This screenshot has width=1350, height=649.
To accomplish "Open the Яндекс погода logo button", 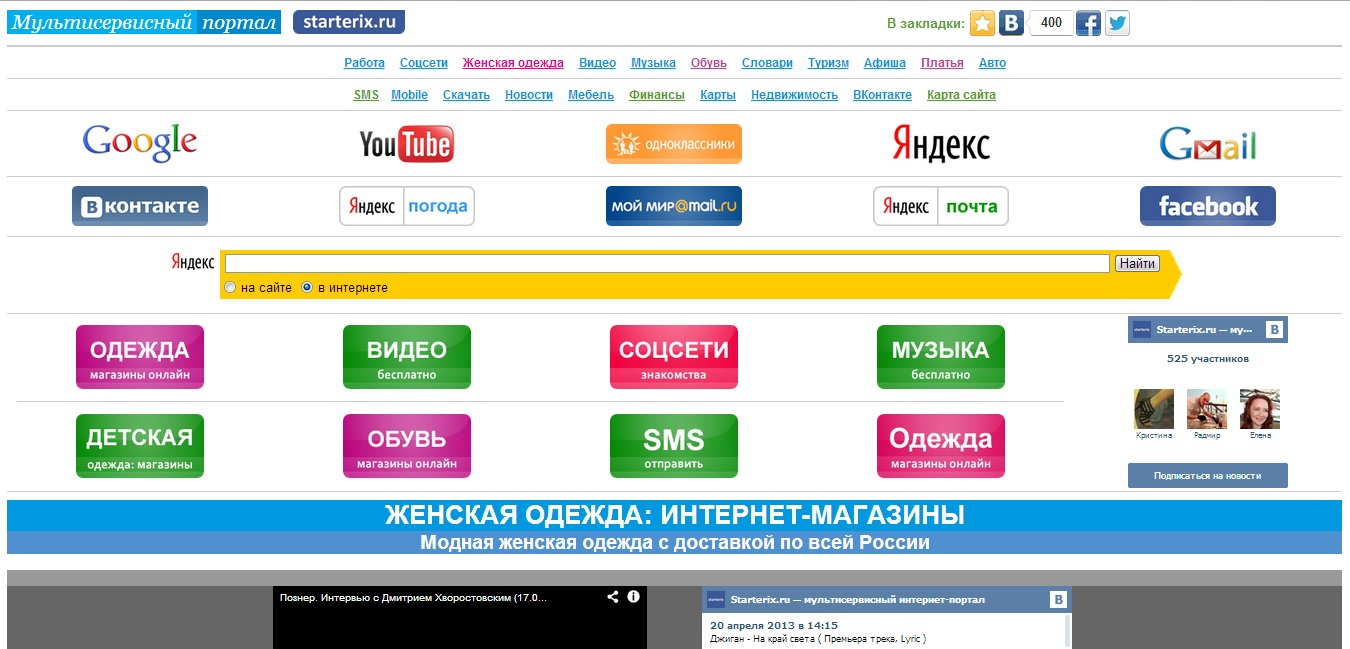I will (407, 206).
